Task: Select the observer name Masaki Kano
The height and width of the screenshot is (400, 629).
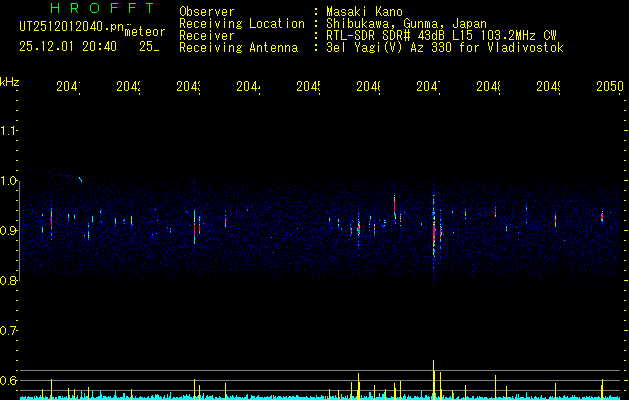Action: click(364, 12)
